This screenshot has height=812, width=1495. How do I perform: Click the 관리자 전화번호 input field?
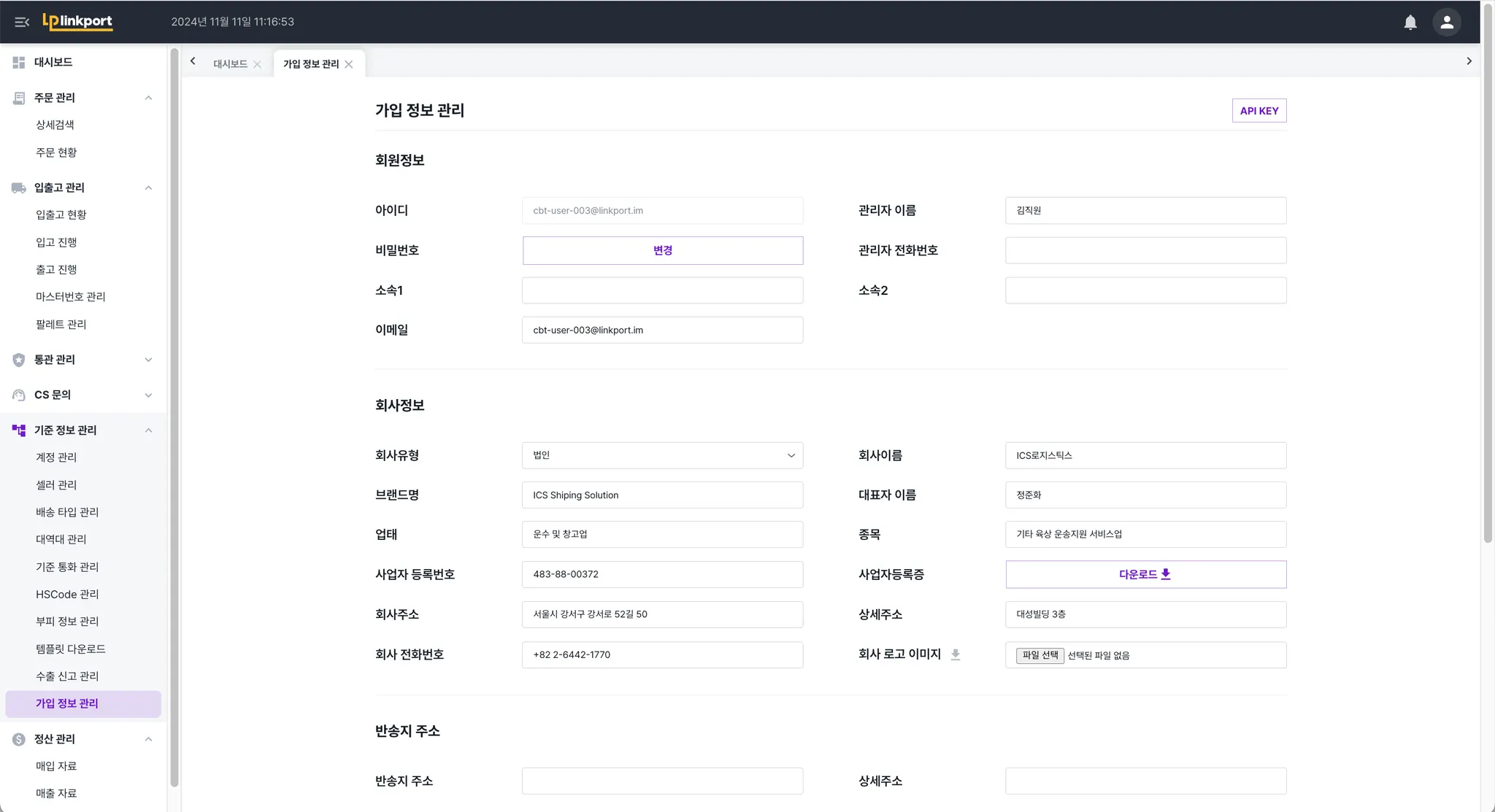[x=1145, y=250]
